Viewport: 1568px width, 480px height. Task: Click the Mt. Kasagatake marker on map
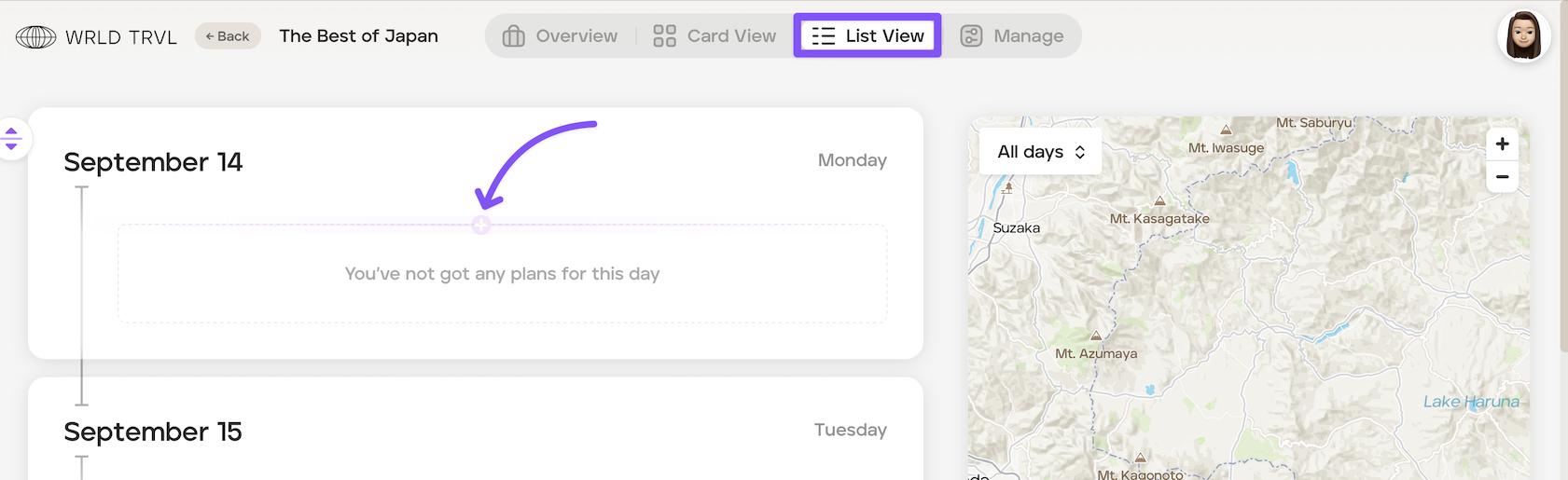pos(1159,201)
